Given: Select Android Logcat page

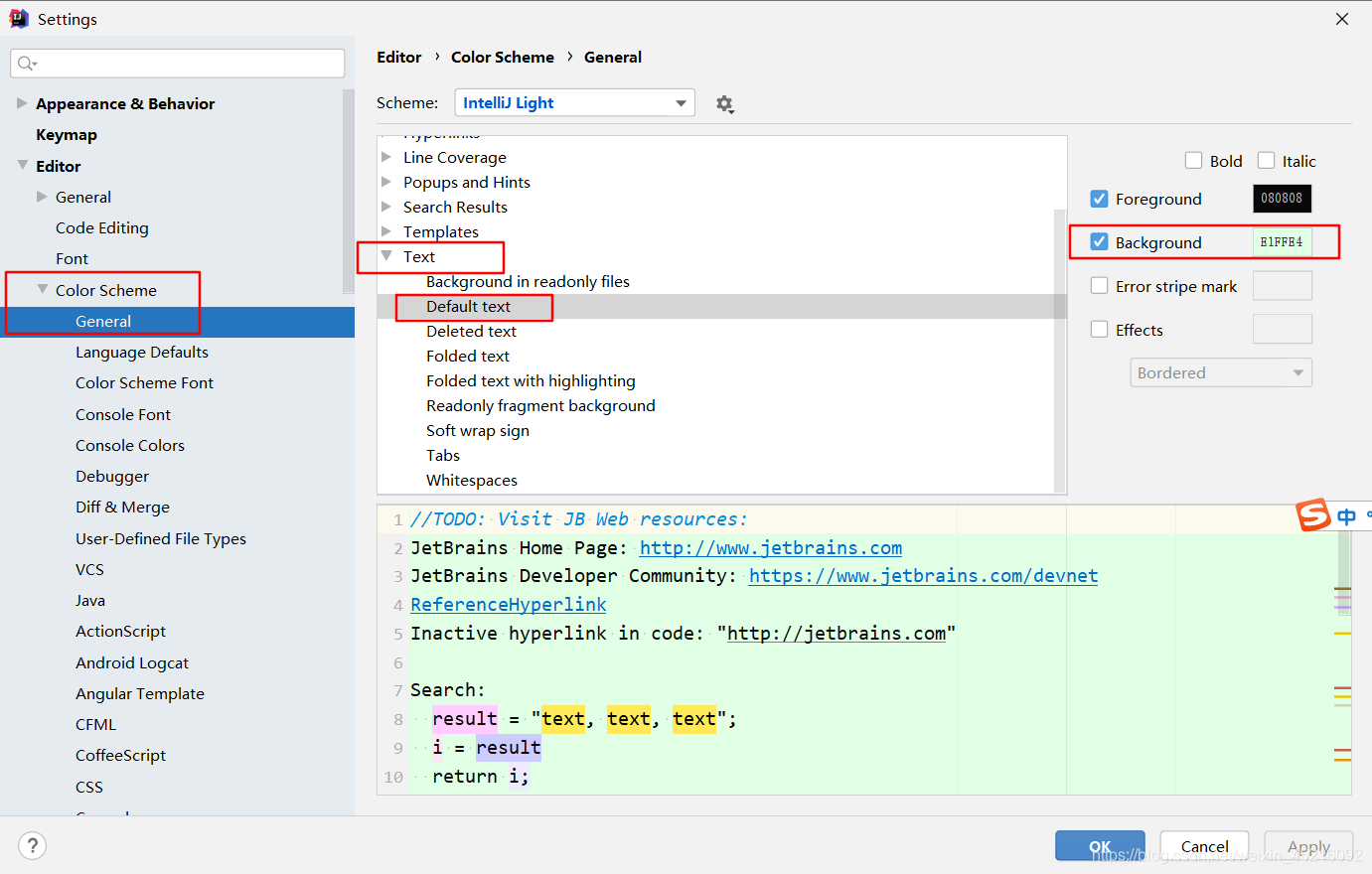Looking at the screenshot, I should pyautogui.click(x=132, y=662).
